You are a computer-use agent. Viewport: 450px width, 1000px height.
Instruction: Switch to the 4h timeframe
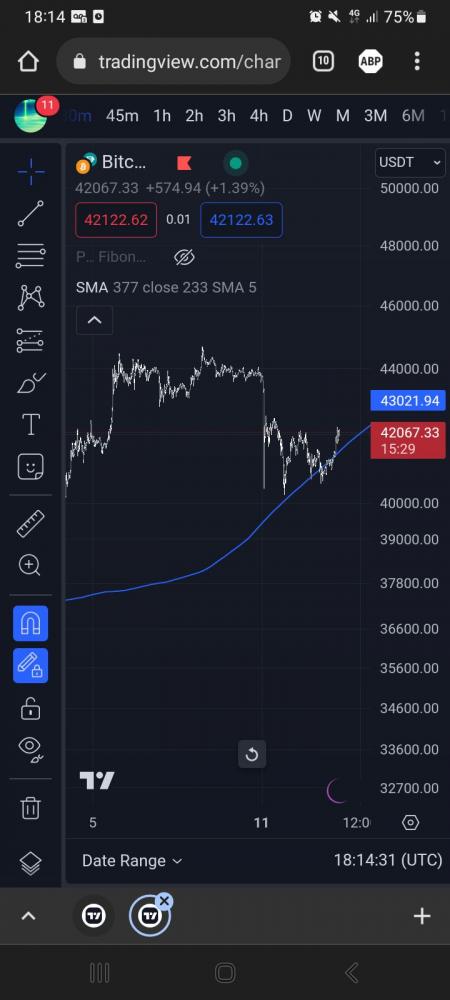click(259, 116)
